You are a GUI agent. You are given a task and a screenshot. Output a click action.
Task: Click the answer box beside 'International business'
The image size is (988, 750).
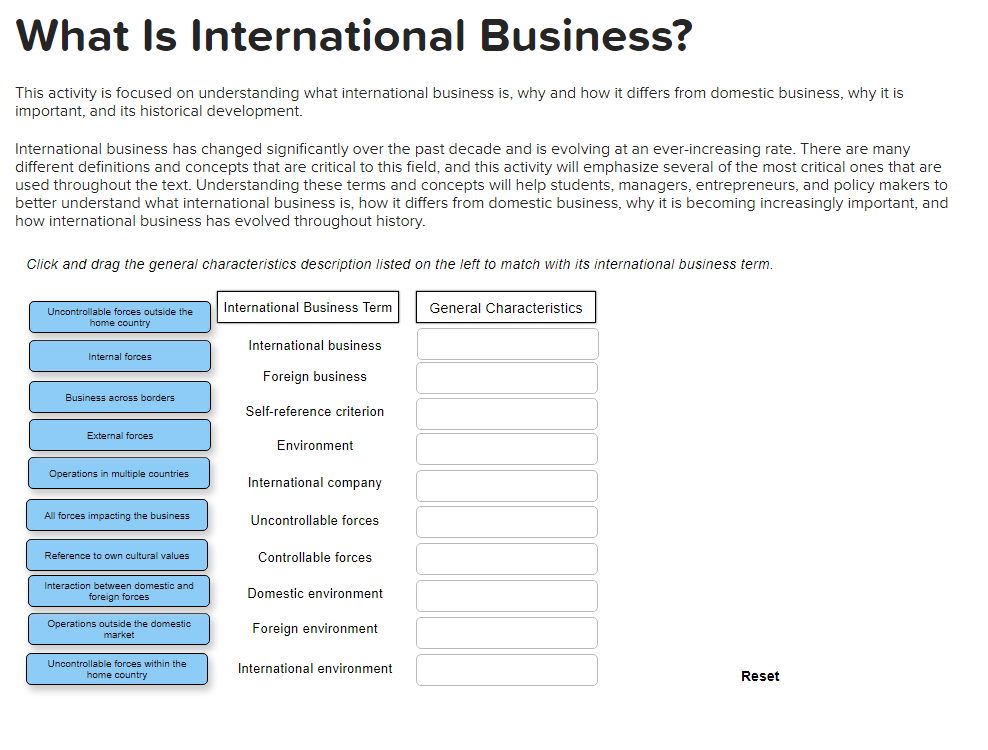click(506, 343)
